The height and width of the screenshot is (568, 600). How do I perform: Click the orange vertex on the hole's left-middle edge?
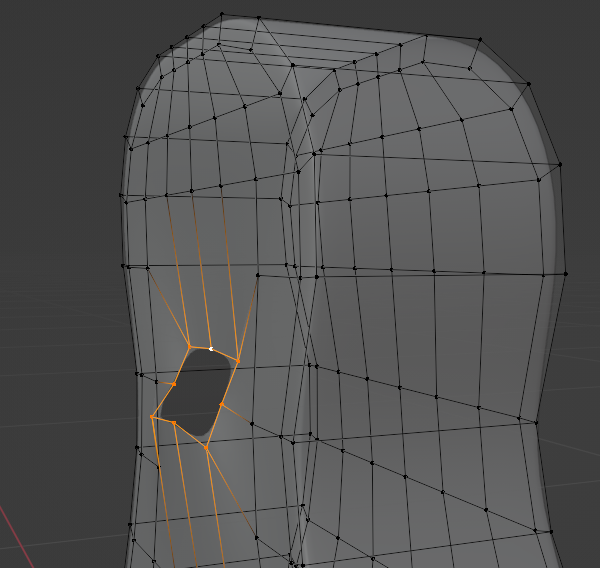pyautogui.click(x=174, y=383)
